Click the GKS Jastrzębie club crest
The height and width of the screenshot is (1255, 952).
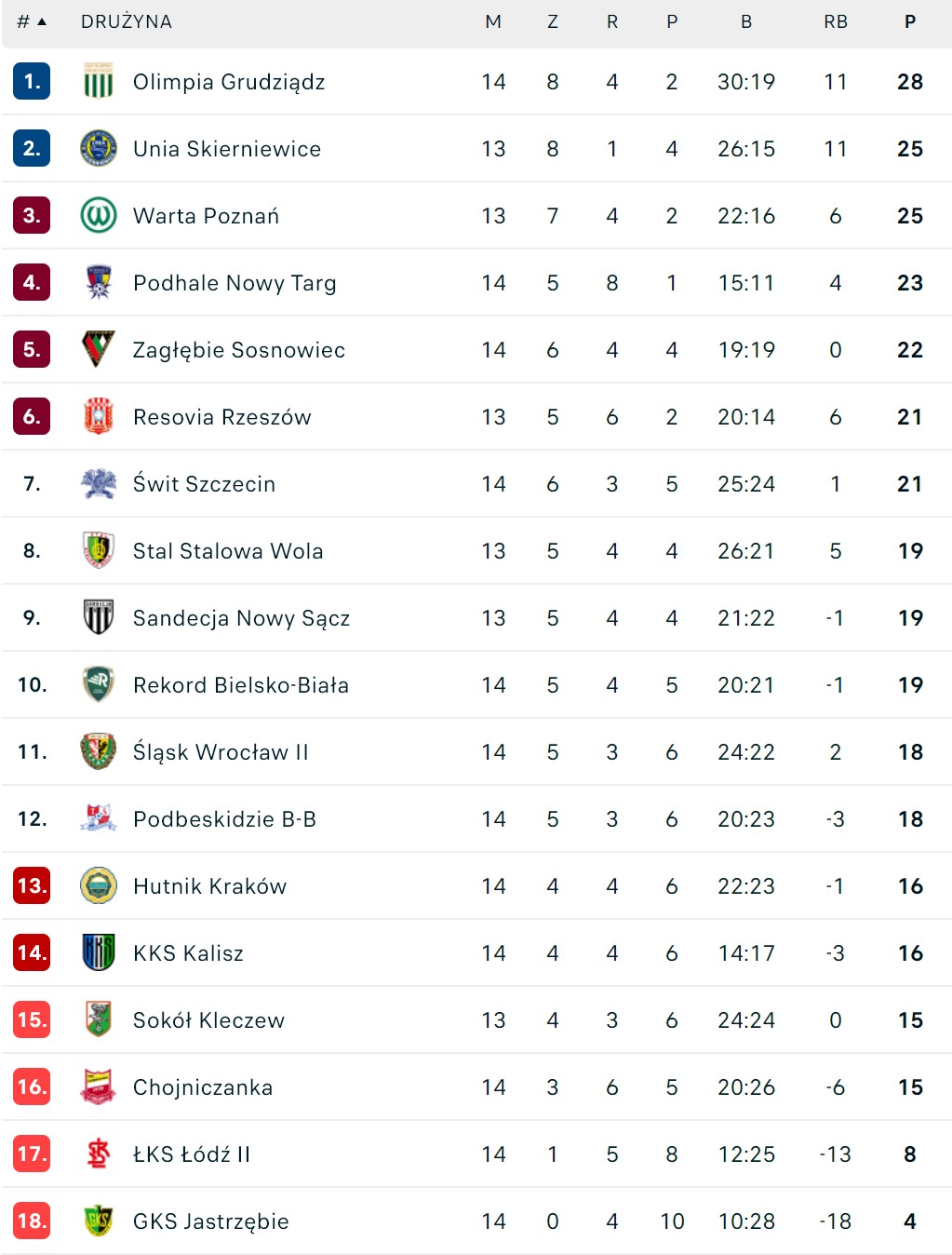coord(98,1221)
